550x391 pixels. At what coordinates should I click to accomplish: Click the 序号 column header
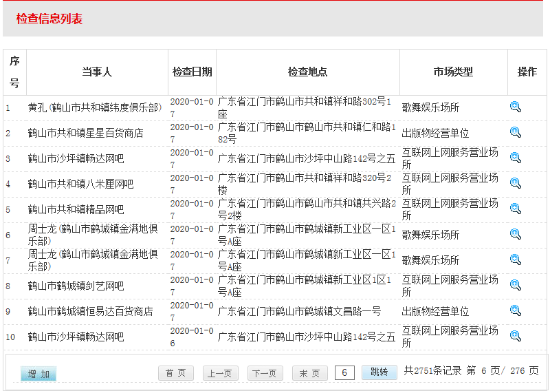(x=14, y=72)
